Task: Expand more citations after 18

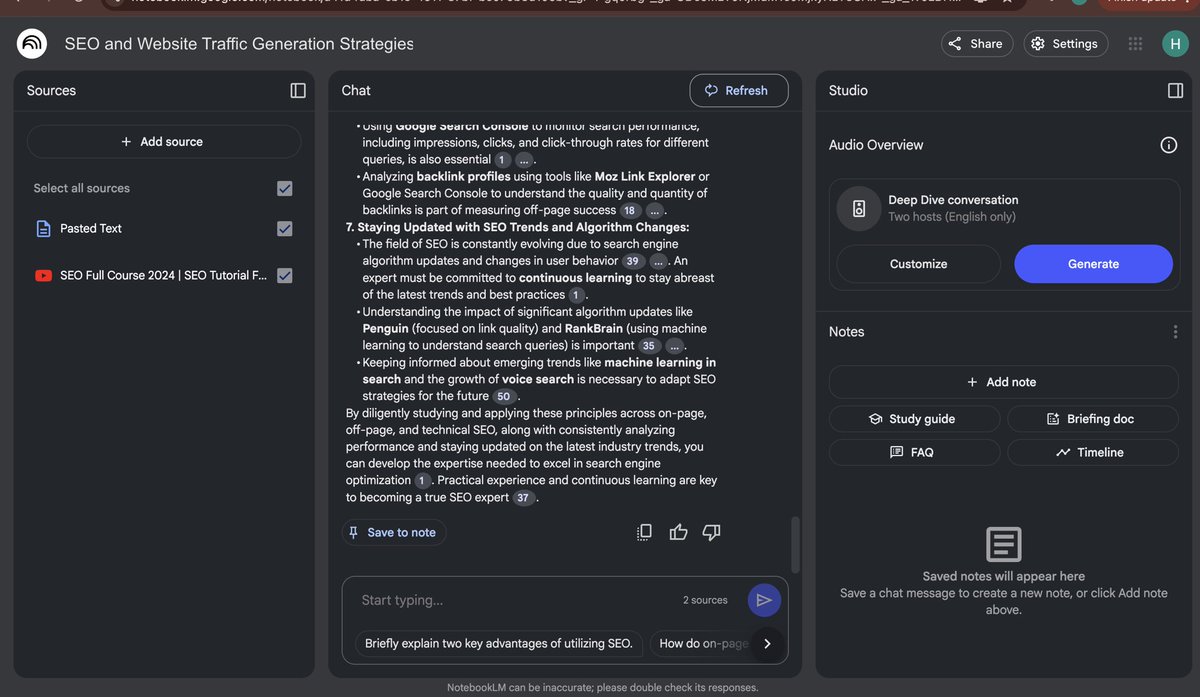Action: point(655,211)
